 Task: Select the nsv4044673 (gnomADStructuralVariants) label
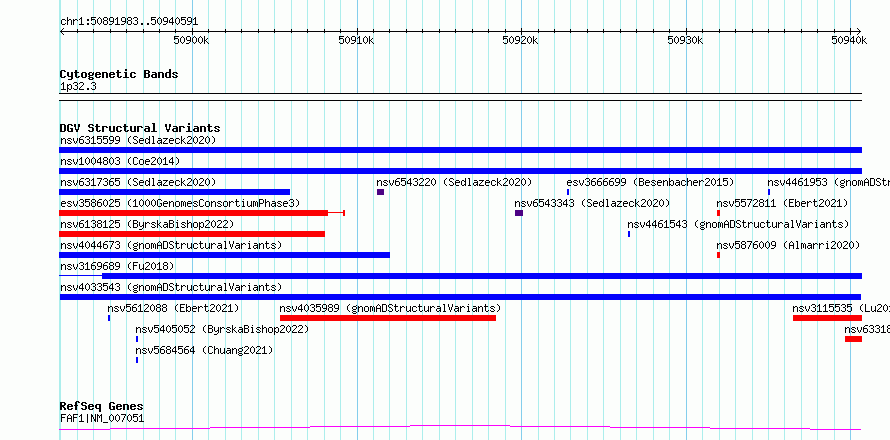(x=171, y=245)
